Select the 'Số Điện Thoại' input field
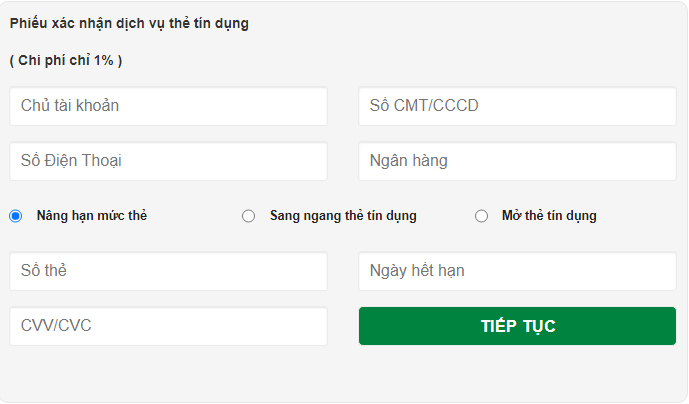689x404 pixels. coord(168,161)
